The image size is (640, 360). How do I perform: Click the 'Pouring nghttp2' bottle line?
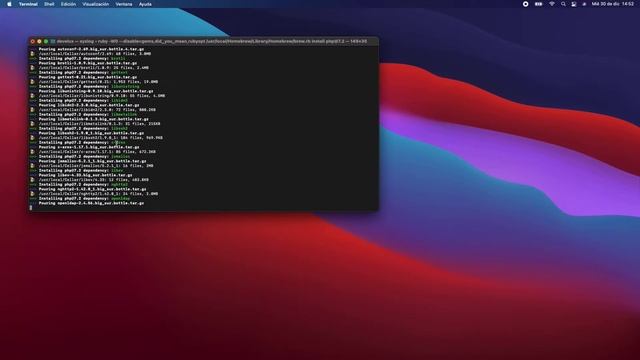[92, 189]
